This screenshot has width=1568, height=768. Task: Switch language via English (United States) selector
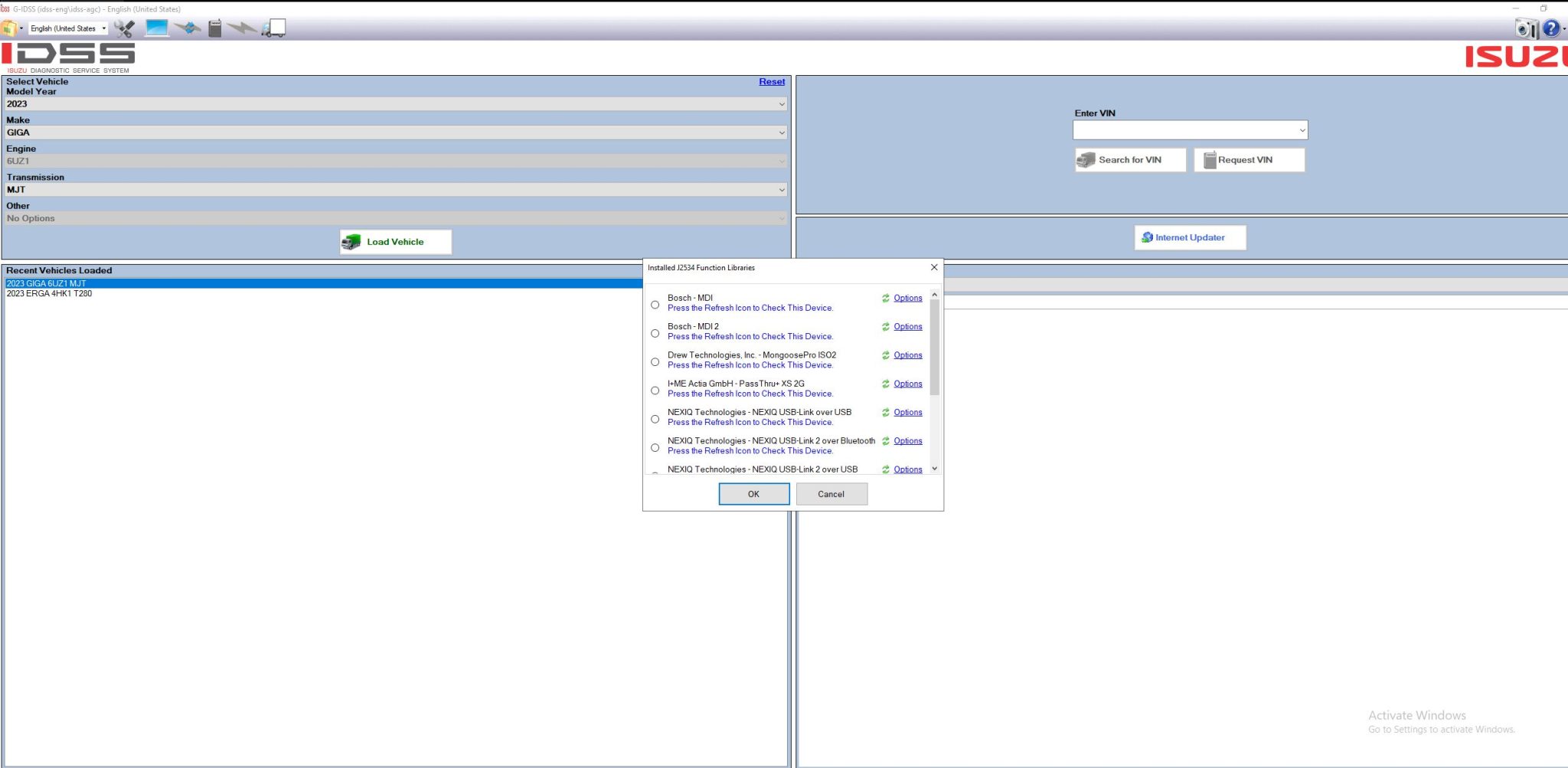tap(67, 28)
